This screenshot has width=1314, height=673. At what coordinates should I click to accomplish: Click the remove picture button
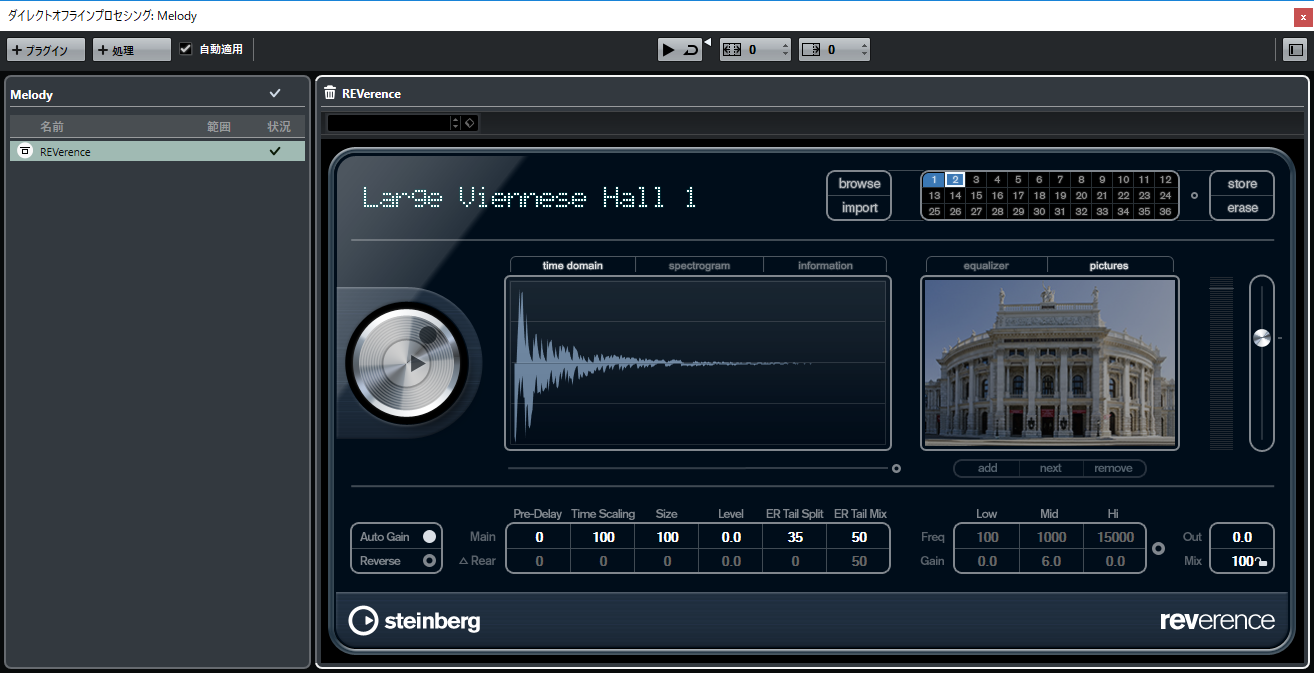pos(1113,468)
